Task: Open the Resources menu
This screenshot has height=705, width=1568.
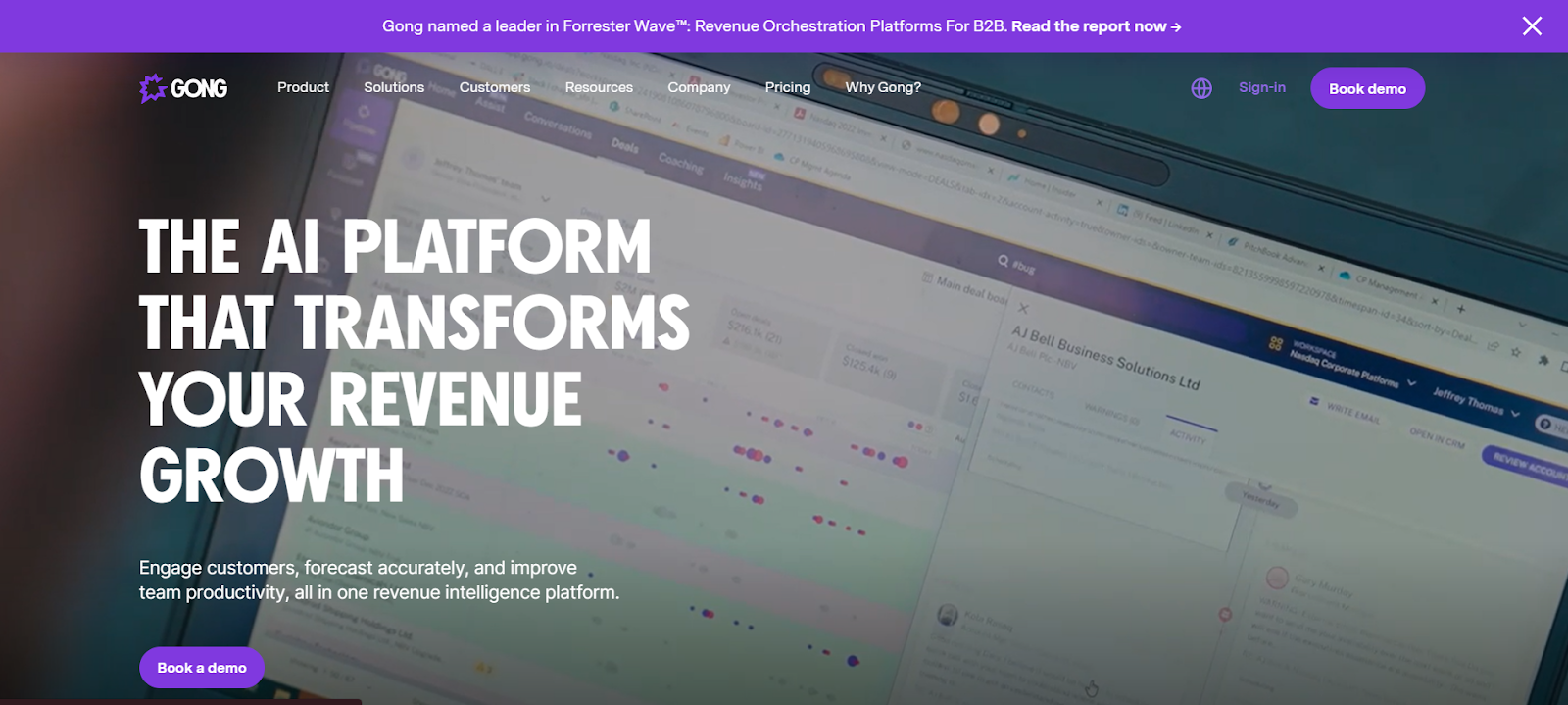Action: coord(599,87)
